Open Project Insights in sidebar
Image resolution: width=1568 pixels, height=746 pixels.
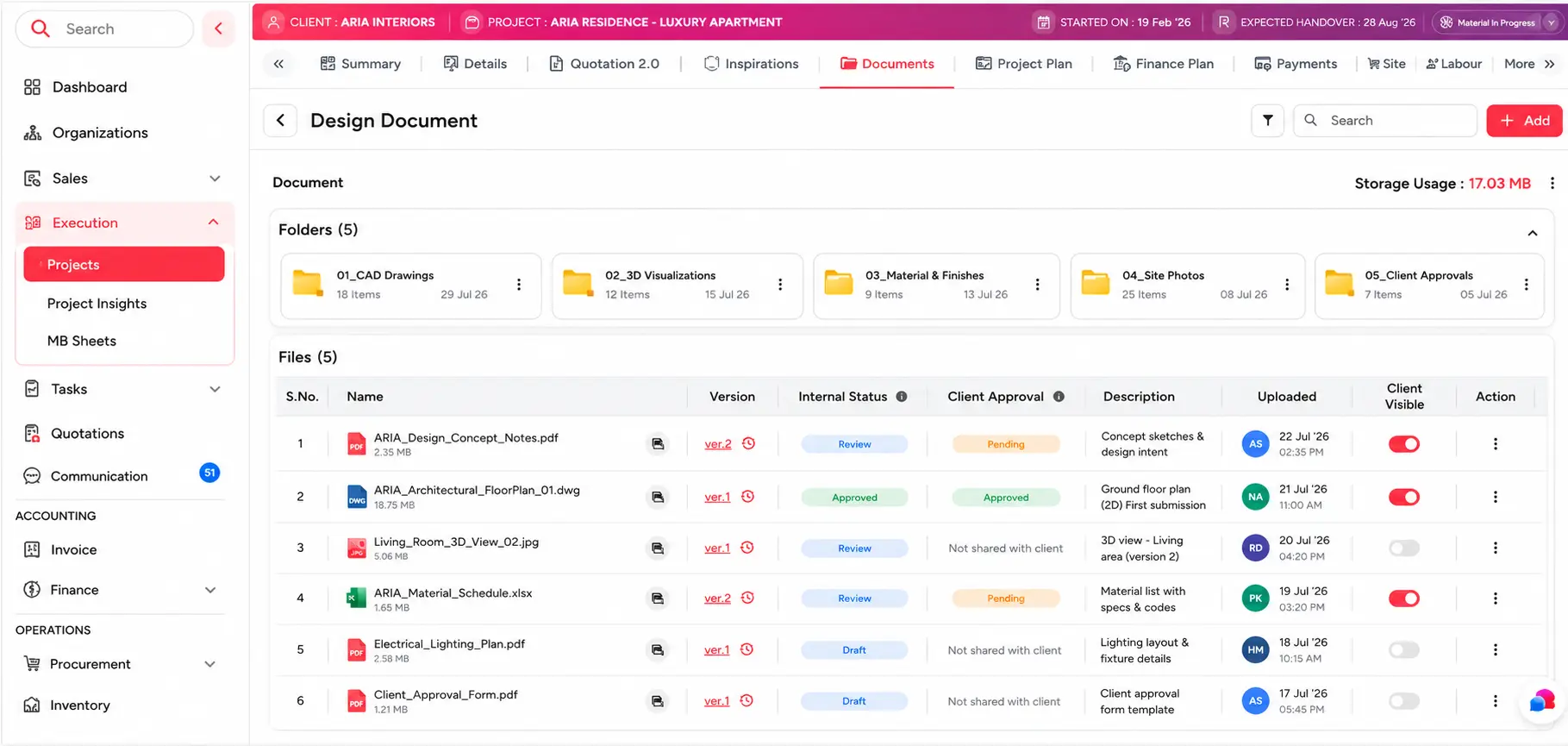point(97,304)
